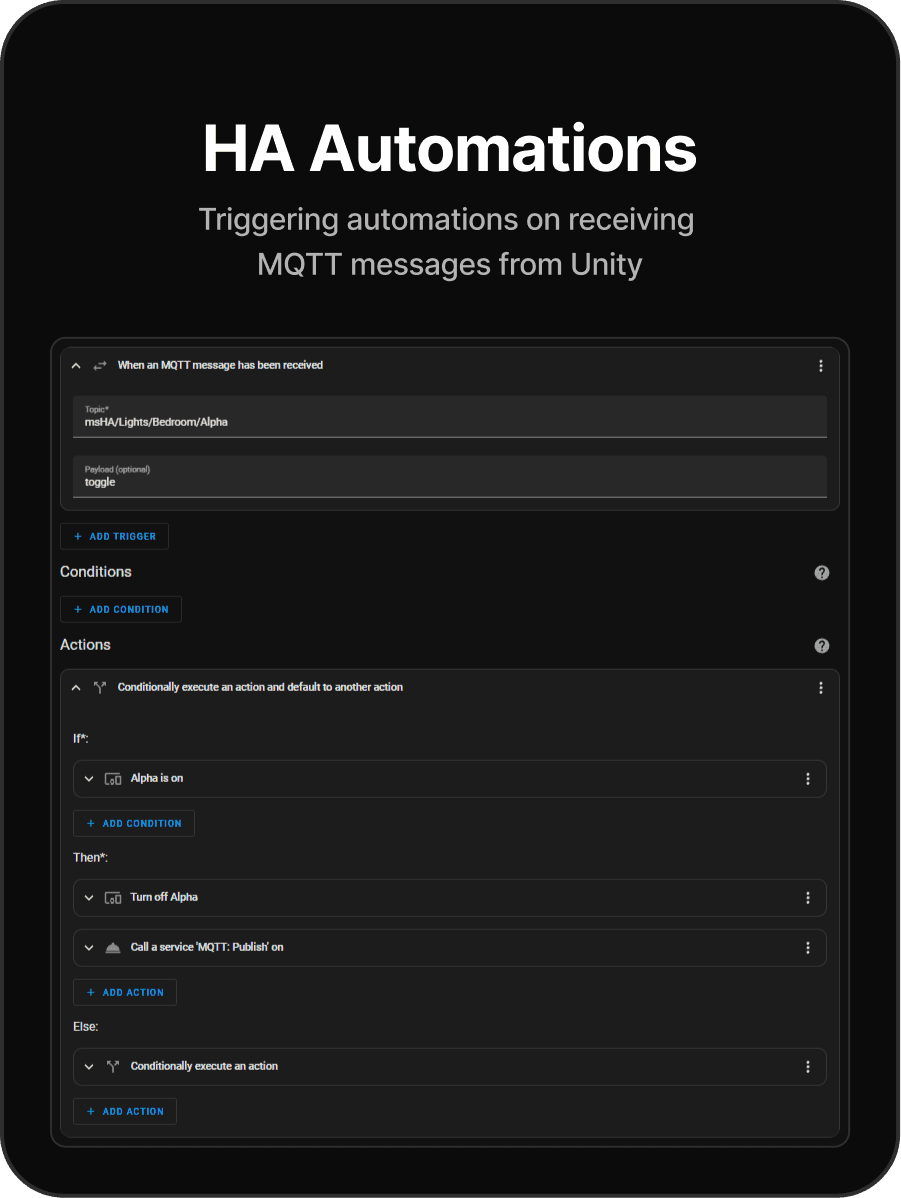Click 'Conditionally execute an action and default' title
Image resolution: width=901 pixels, height=1198 pixels.
point(260,687)
